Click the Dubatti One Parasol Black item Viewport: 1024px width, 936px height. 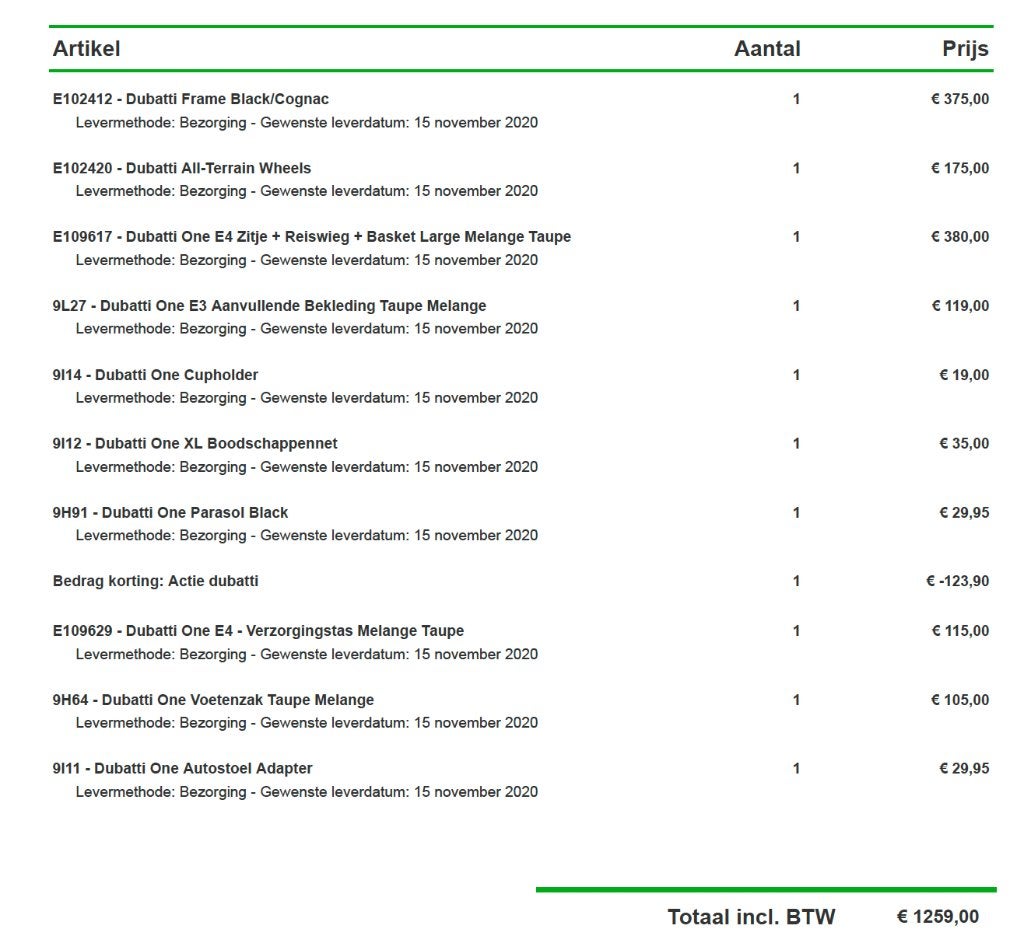pos(170,513)
